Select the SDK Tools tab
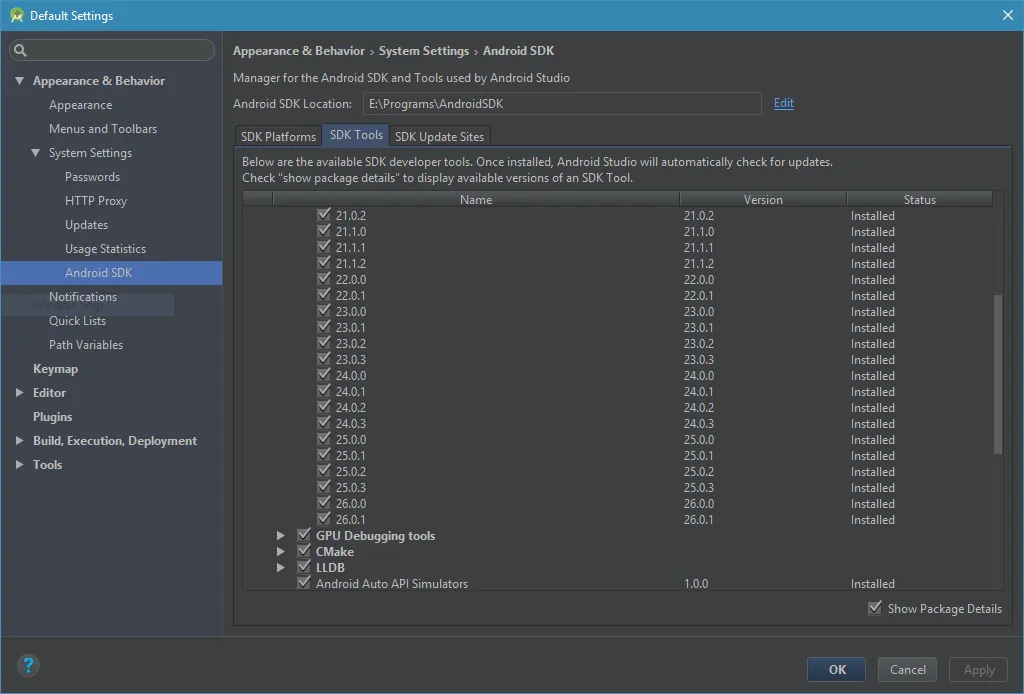The image size is (1024, 694). [x=356, y=135]
